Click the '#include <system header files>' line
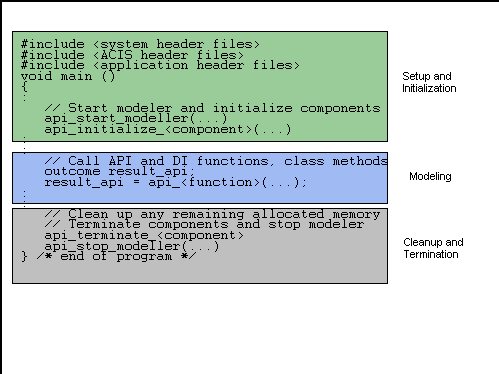This screenshot has height=374, width=499. click(x=140, y=44)
